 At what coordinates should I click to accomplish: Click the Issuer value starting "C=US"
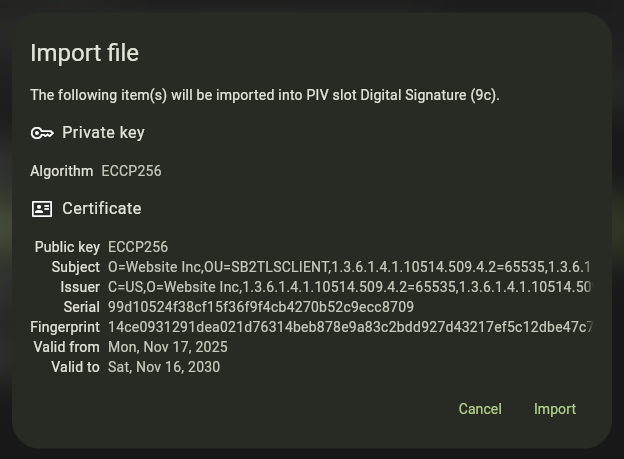click(348, 287)
